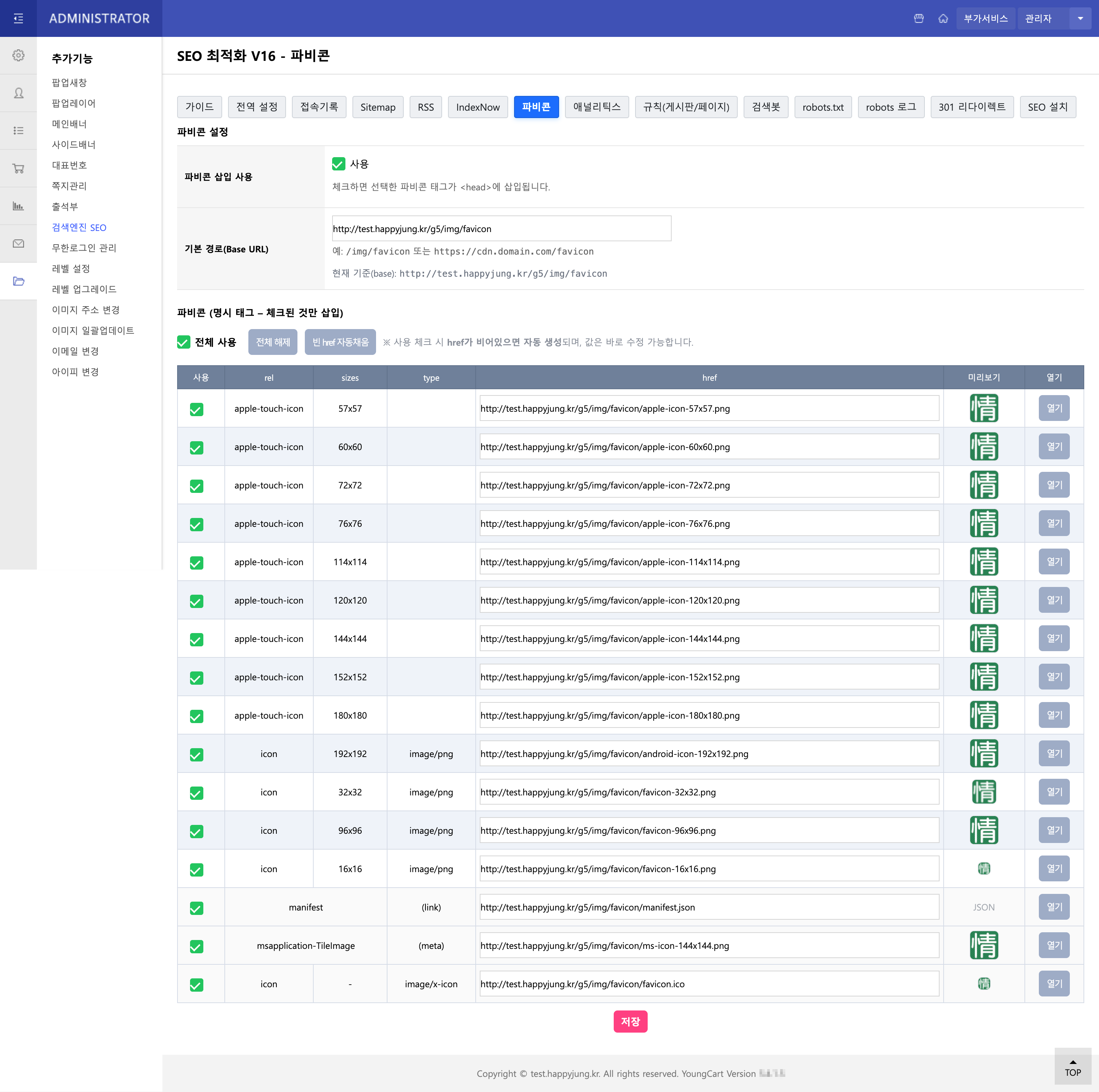Viewport: 1099px width, 1092px height.
Task: Open the shopping cart sidebar icon
Action: [18, 168]
